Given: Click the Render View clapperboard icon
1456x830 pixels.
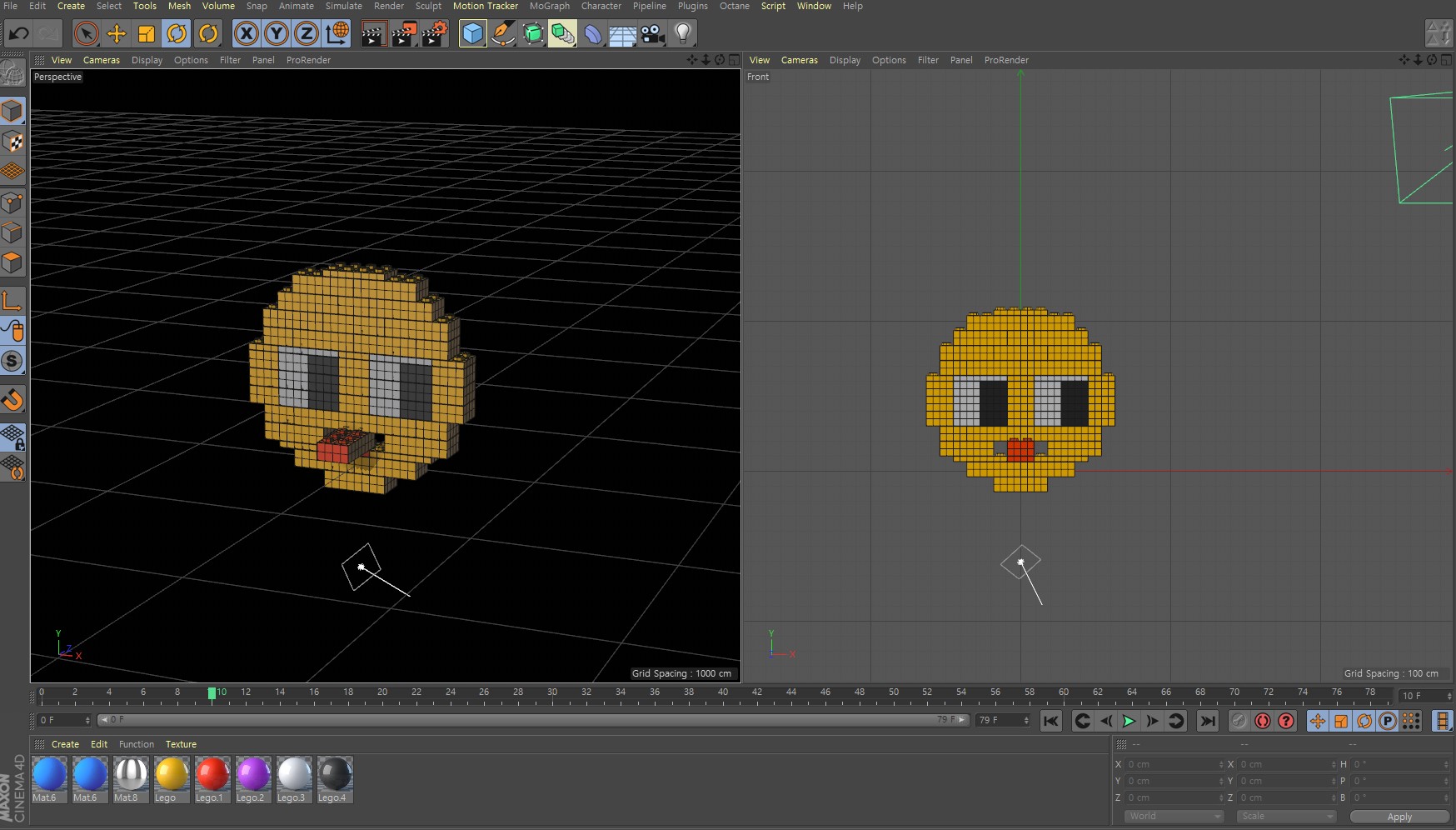Looking at the screenshot, I should 373,33.
